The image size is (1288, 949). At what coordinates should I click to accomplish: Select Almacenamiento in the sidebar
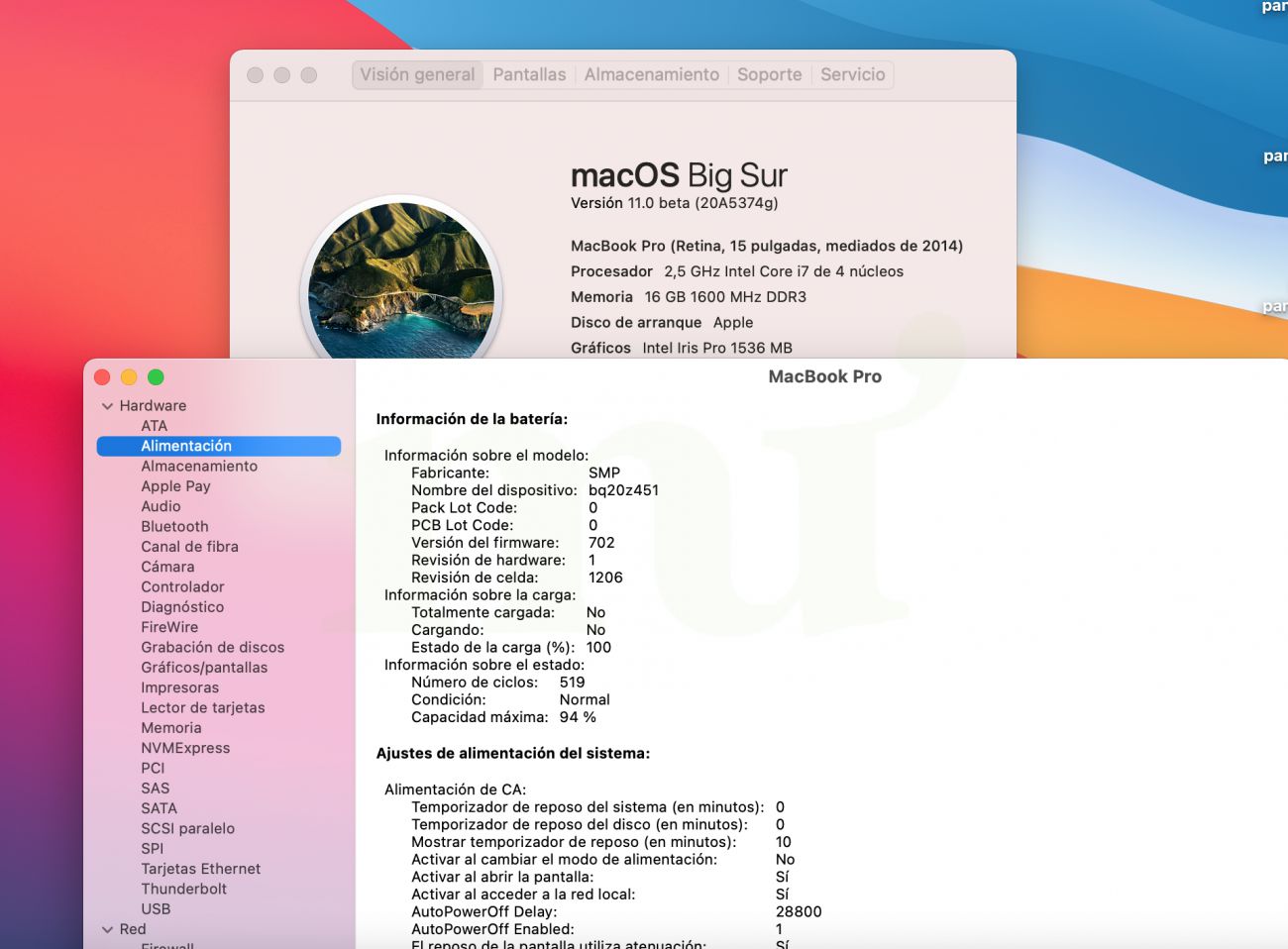pos(199,467)
